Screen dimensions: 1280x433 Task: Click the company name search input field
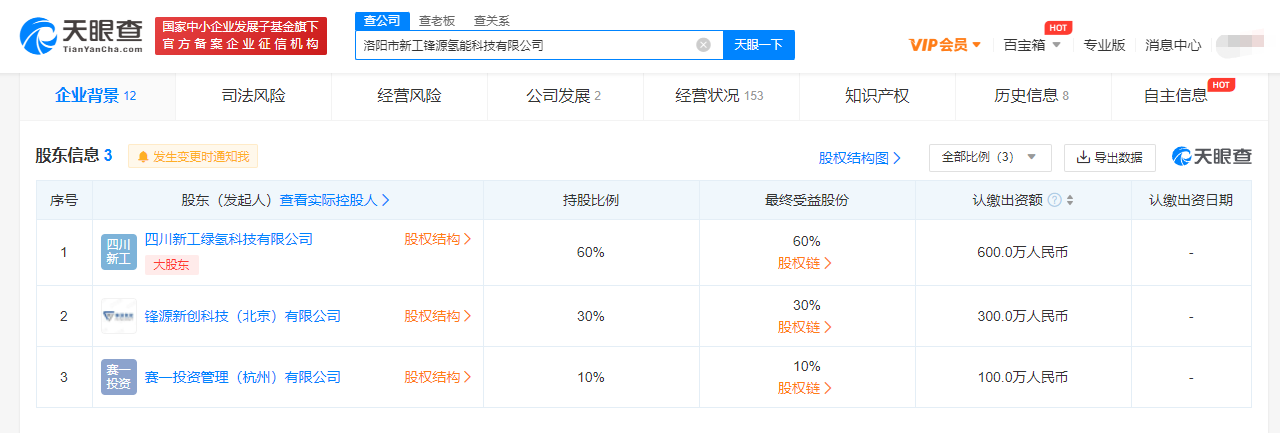[x=525, y=45]
